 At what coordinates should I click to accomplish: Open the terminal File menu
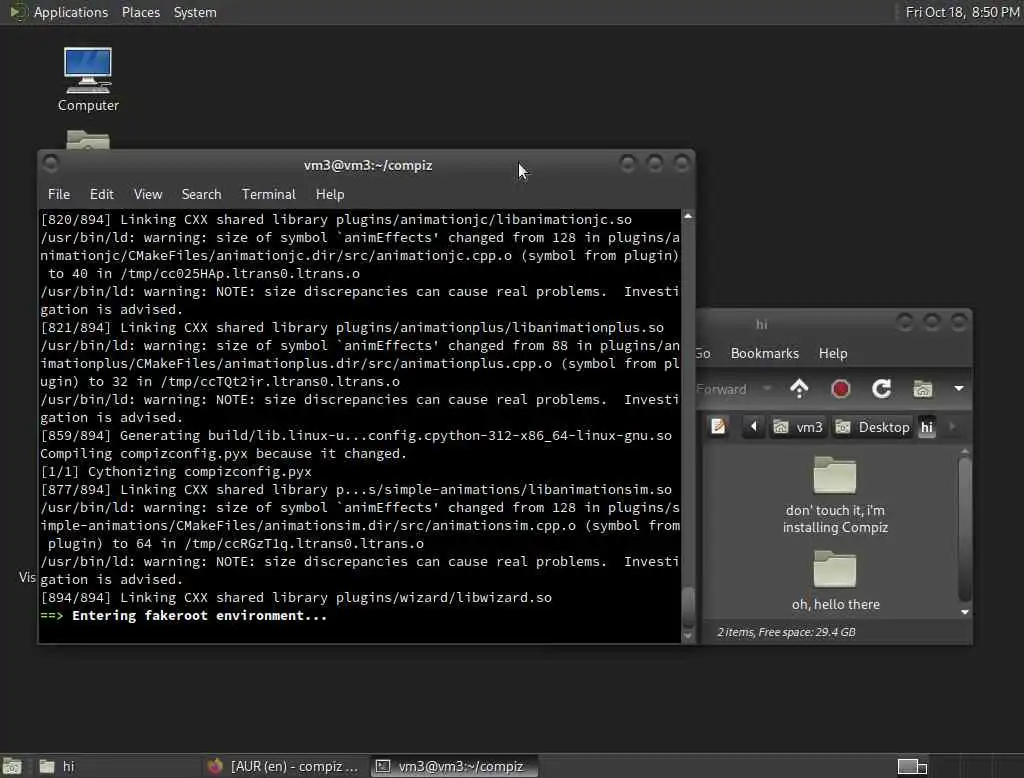59,195
